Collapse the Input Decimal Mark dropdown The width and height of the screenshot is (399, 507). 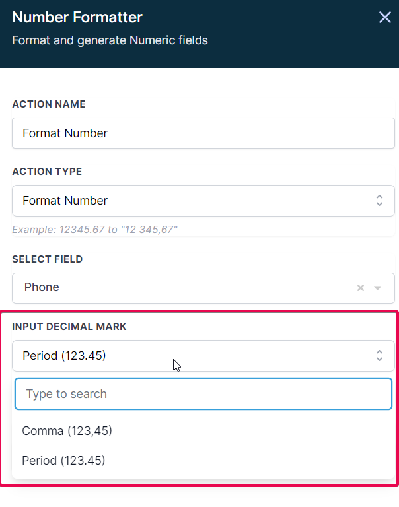pyautogui.click(x=203, y=356)
